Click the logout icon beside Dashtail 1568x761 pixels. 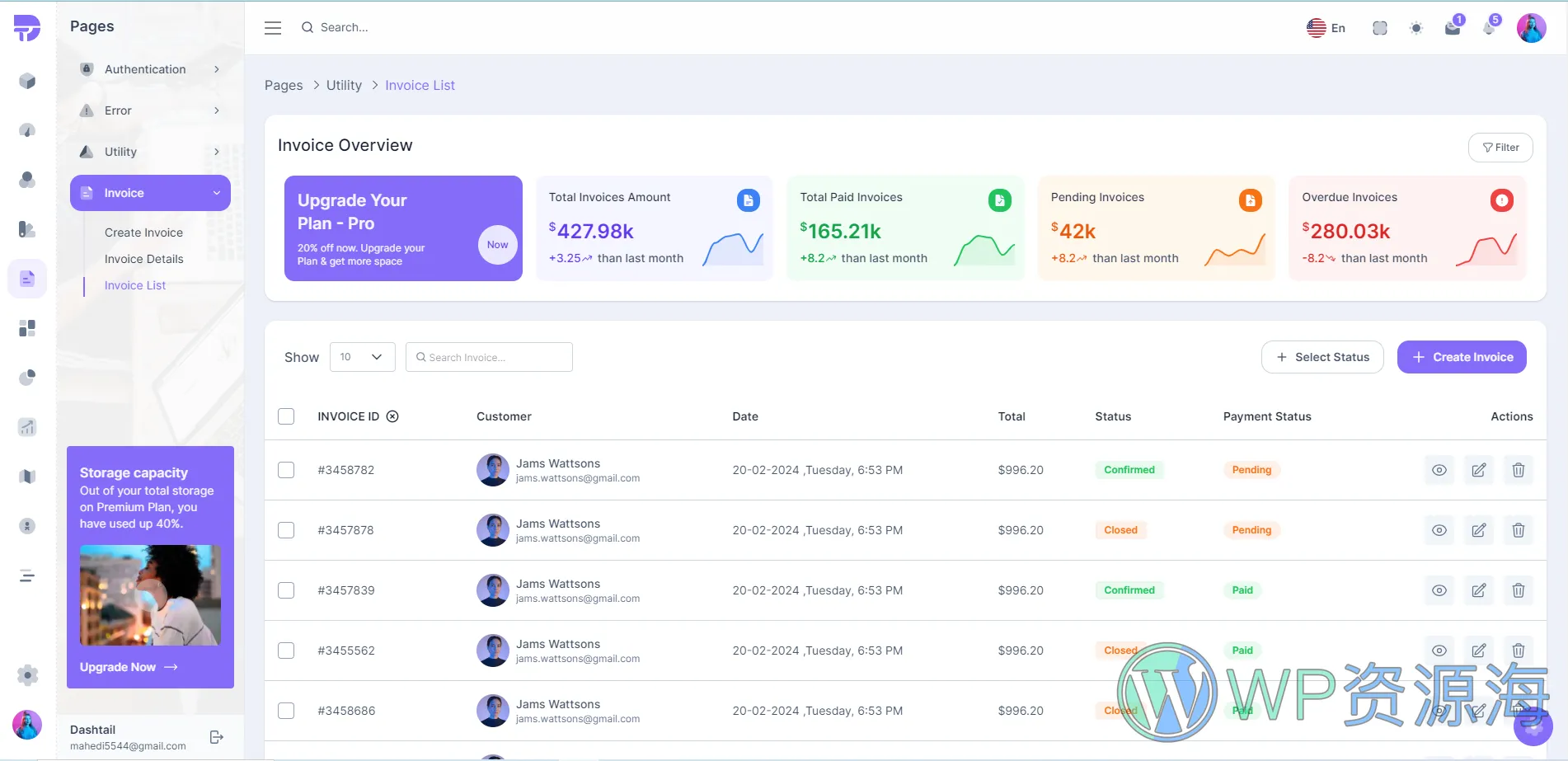tap(217, 737)
